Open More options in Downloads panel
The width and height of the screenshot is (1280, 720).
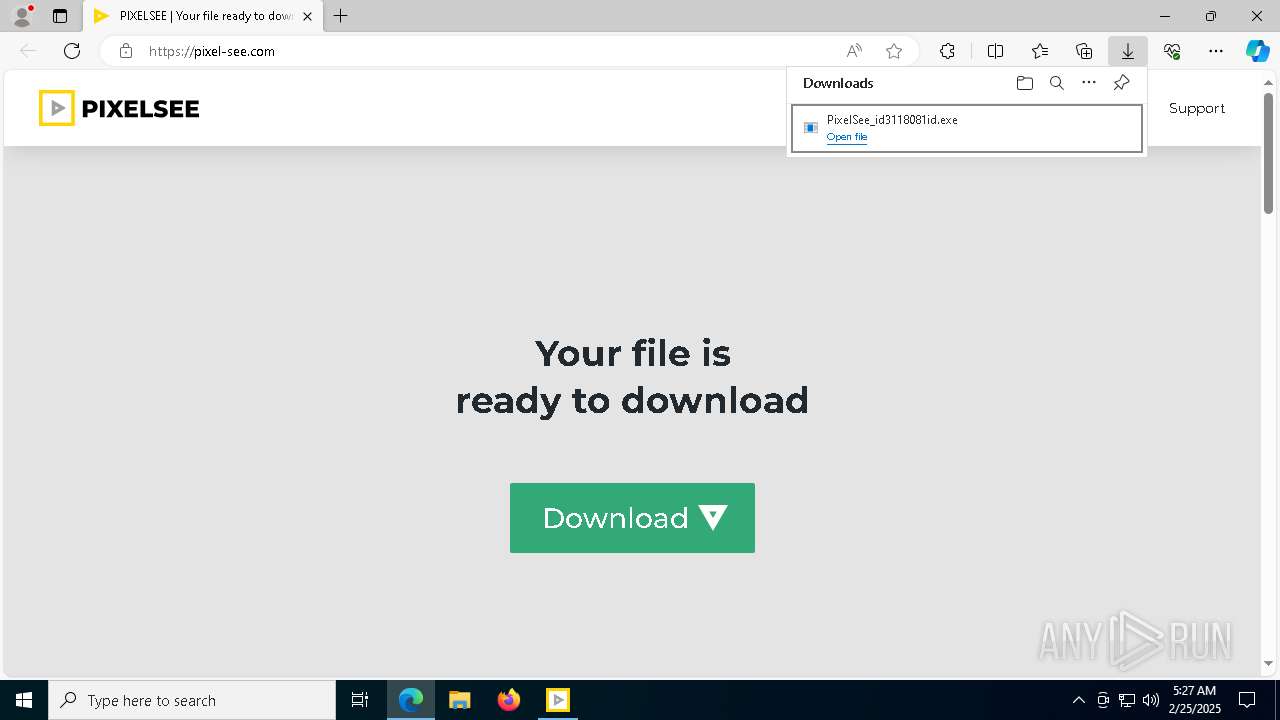tap(1089, 83)
